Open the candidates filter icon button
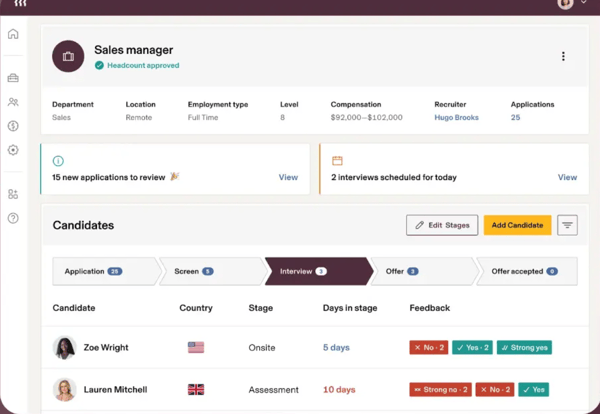Viewport: 600px width, 414px height. tap(567, 225)
